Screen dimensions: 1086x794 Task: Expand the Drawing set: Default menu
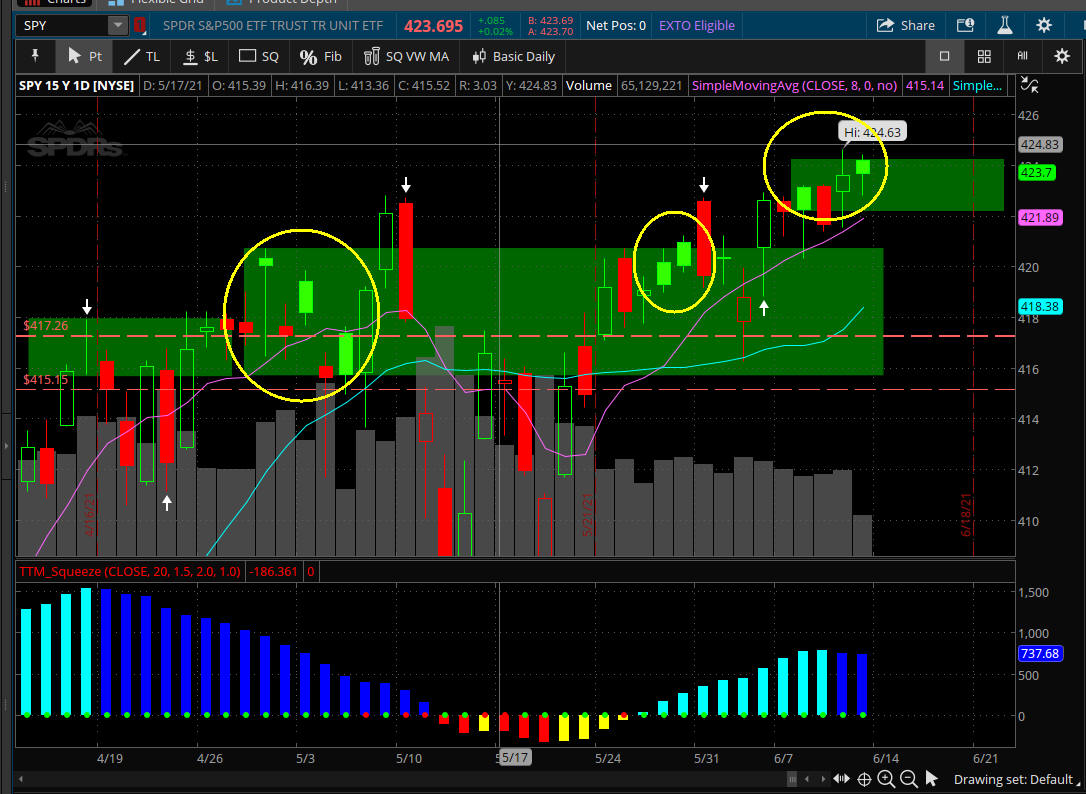click(1012, 779)
